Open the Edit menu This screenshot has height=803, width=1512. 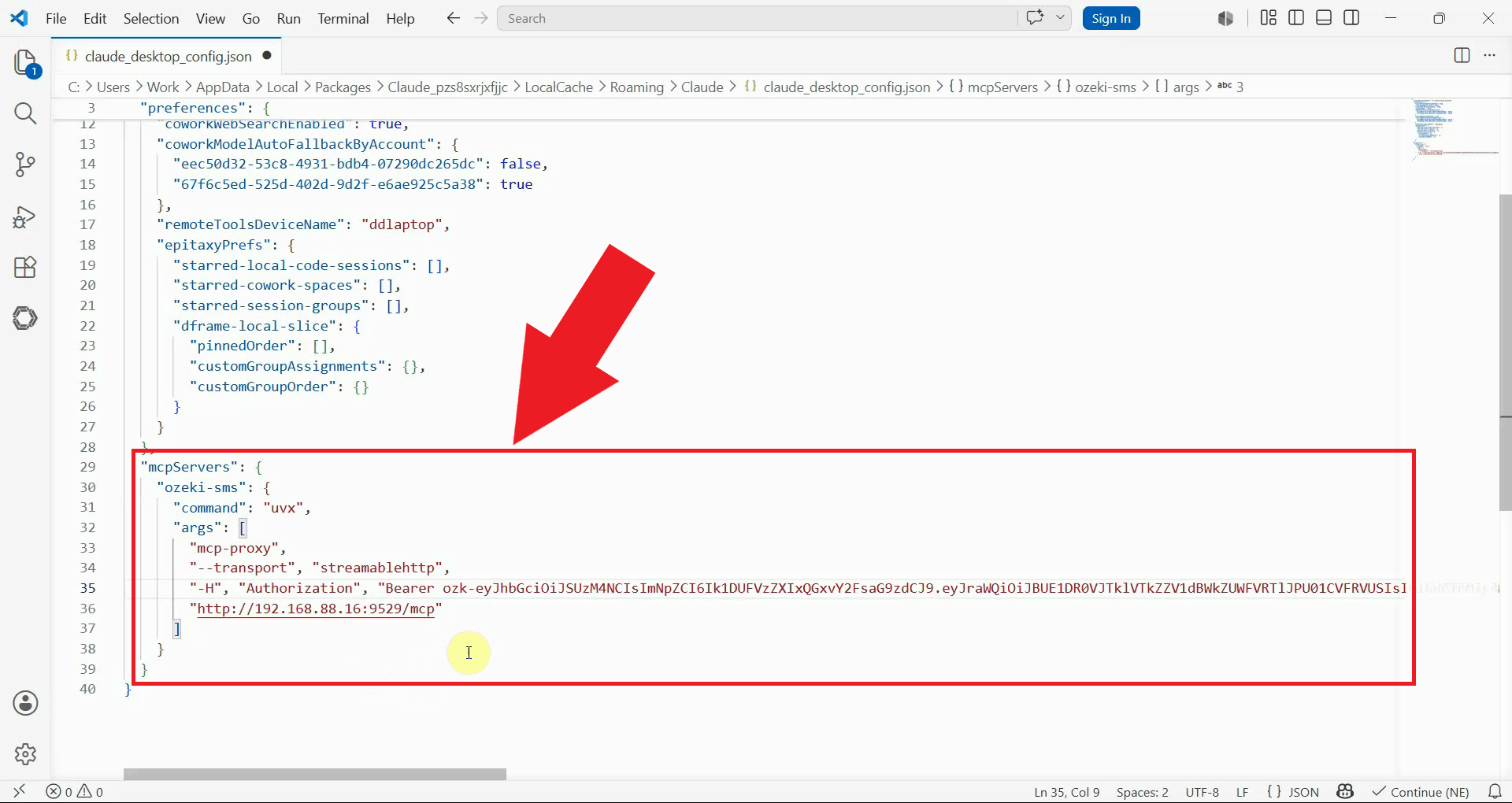[94, 18]
